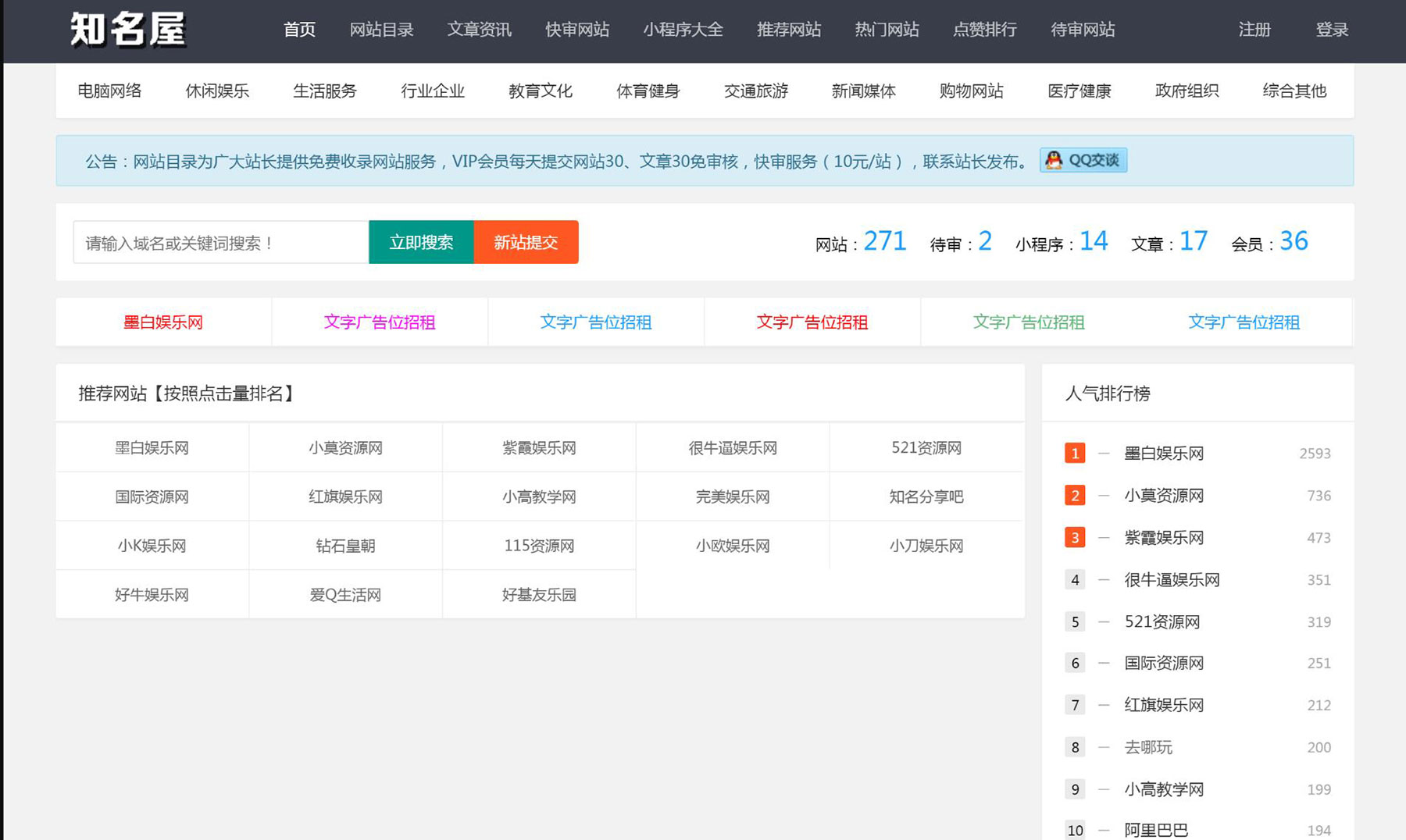Open the 网站目录 menu item
This screenshot has width=1406, height=840.
(382, 30)
